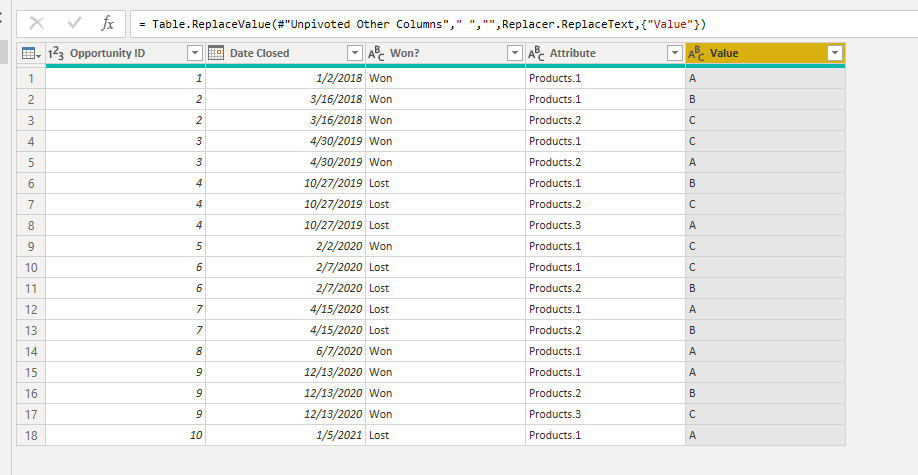This screenshot has width=918, height=475.
Task: Confirm formula with the checkmark icon
Action: click(74, 23)
